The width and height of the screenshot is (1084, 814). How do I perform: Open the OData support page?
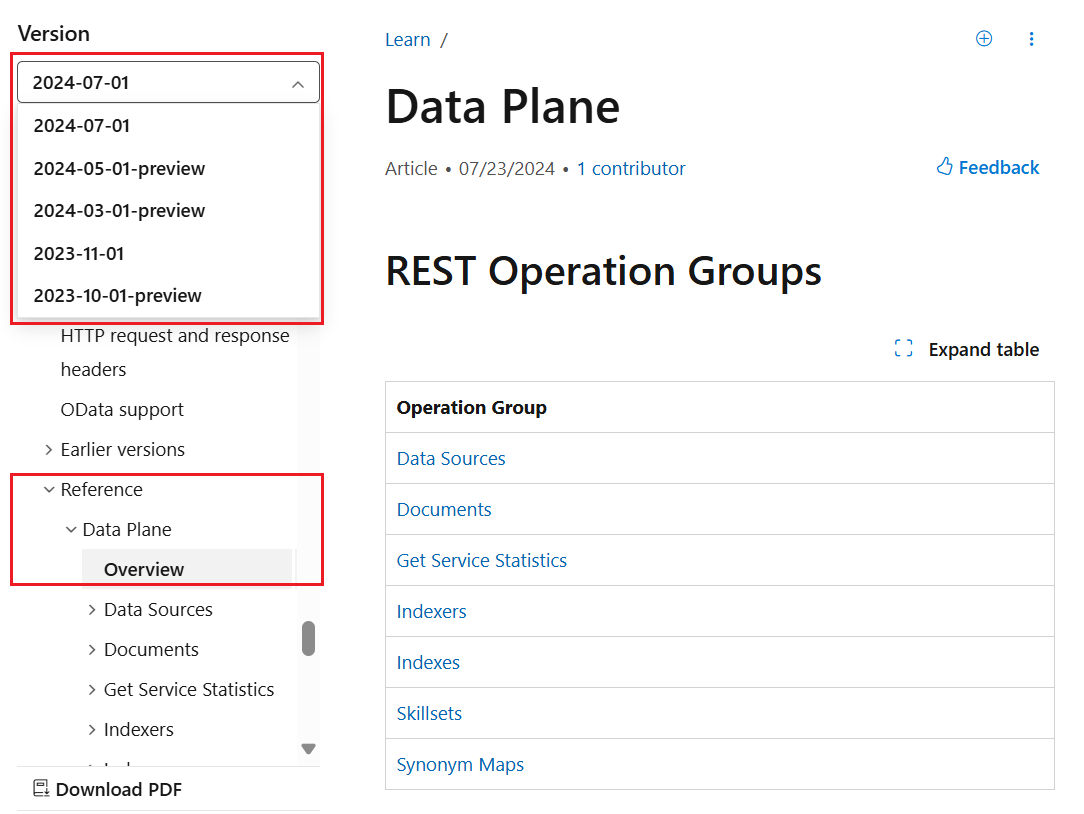tap(122, 409)
